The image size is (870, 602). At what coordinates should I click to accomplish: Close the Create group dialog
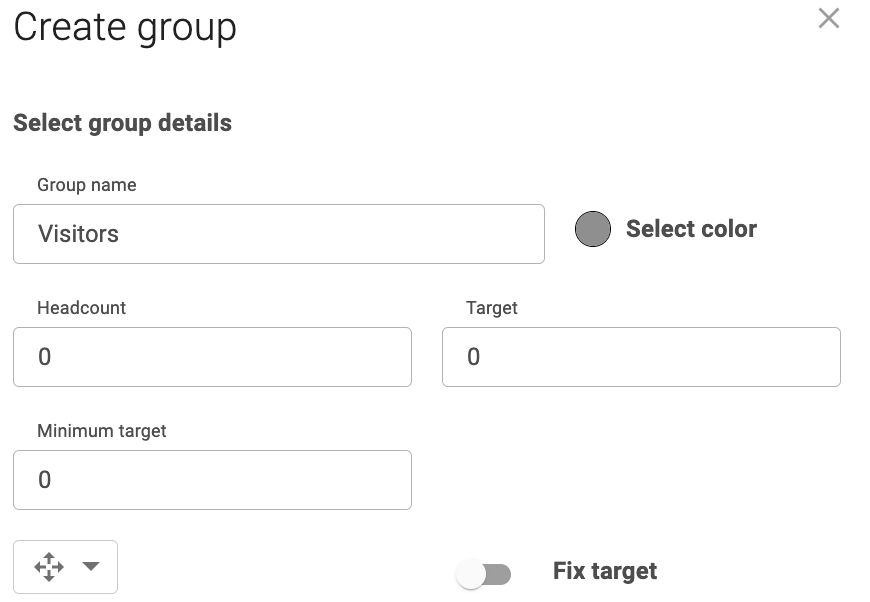point(828,18)
